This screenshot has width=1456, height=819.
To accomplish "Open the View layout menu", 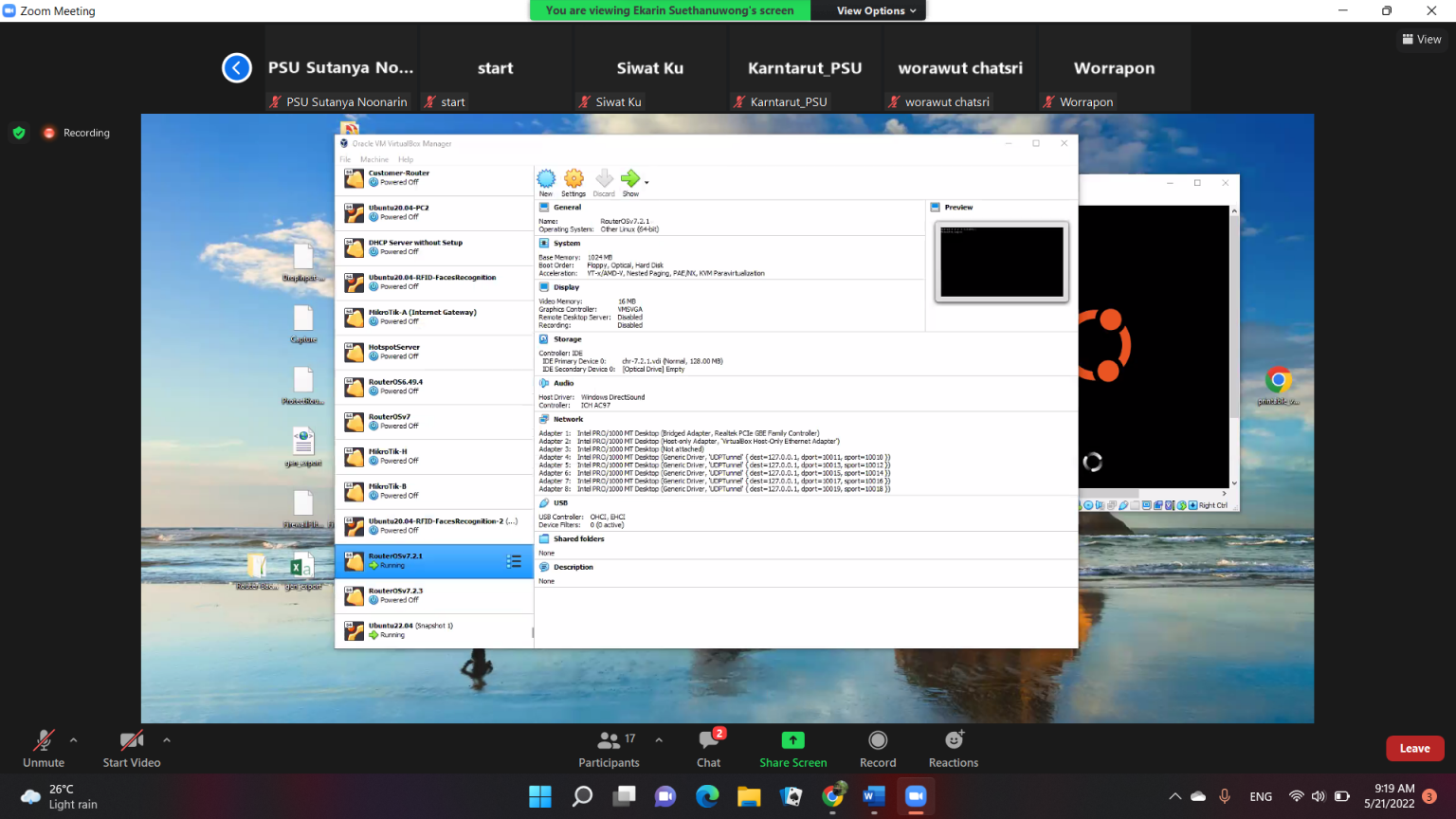I will [x=1421, y=39].
